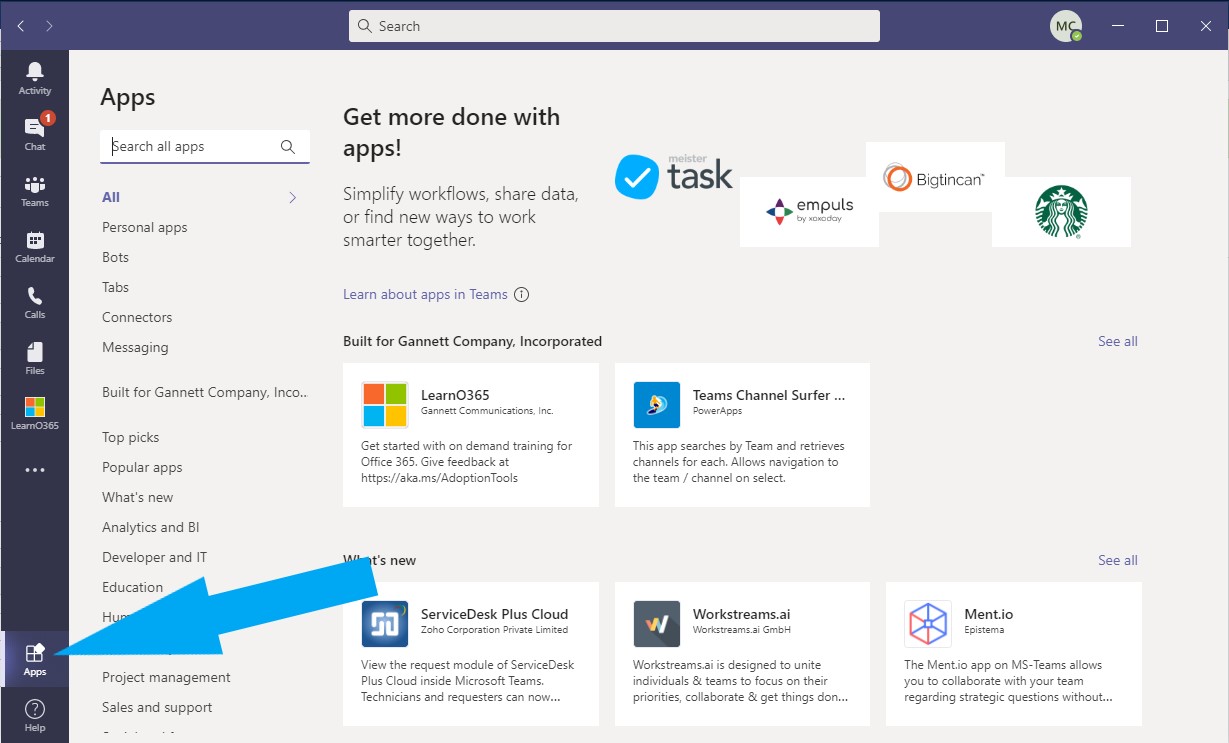
Task: Go forward with the right arrow
Action: [x=49, y=26]
